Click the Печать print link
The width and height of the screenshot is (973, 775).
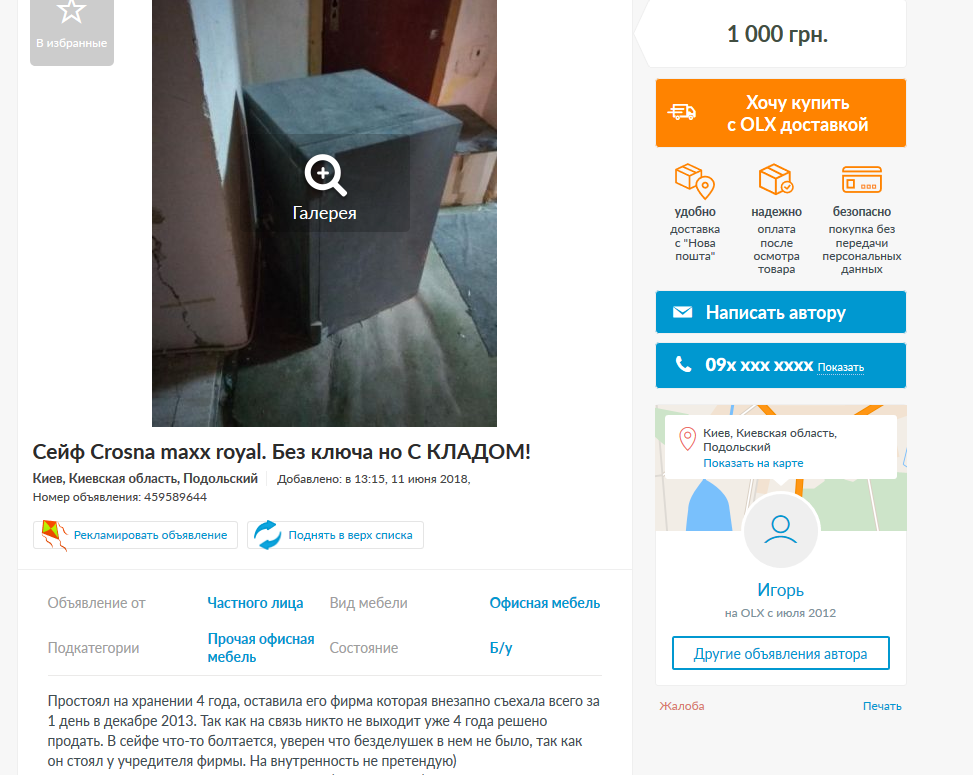pos(882,706)
